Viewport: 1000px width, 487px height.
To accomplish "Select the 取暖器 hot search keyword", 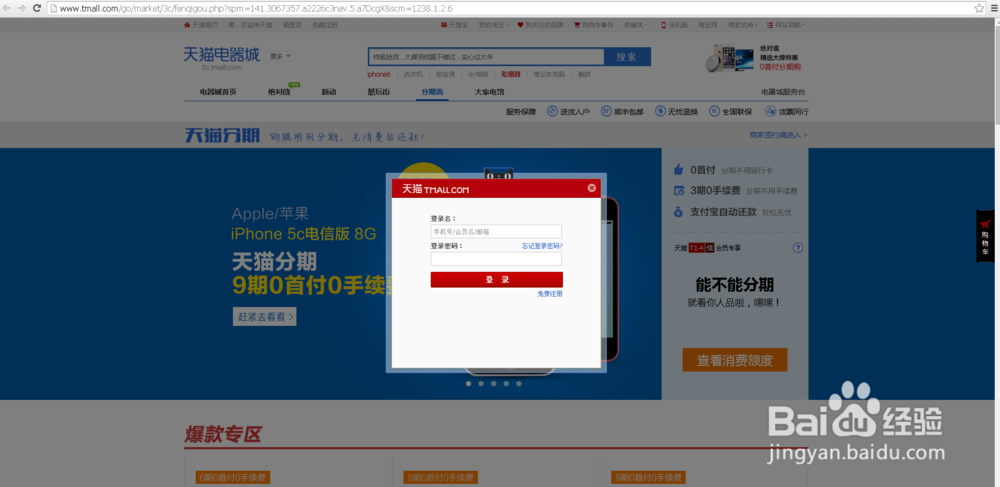I will [511, 75].
